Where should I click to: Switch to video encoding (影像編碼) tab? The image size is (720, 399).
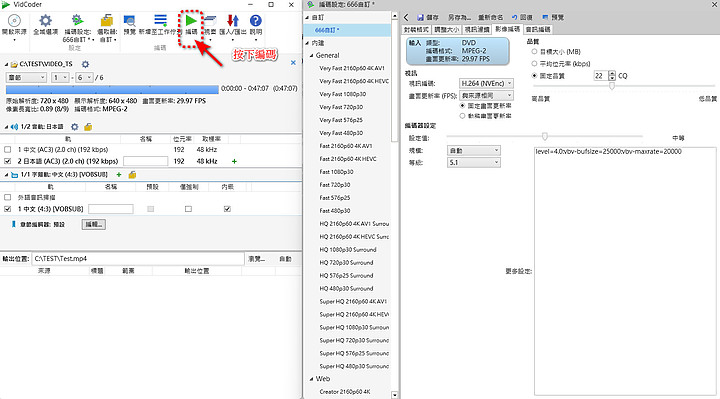point(507,29)
